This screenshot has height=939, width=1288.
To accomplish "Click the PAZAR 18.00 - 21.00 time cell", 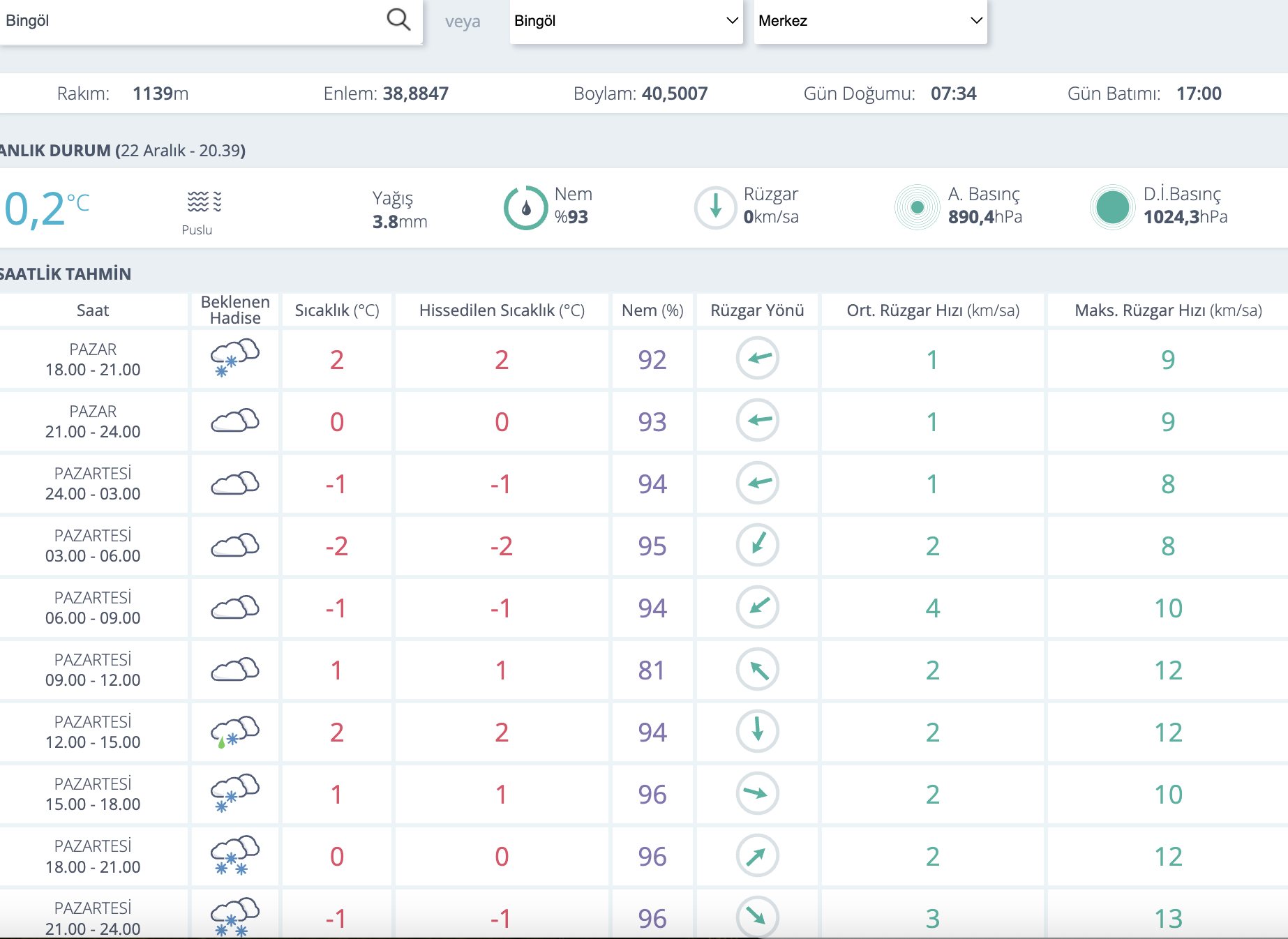I will 93,359.
